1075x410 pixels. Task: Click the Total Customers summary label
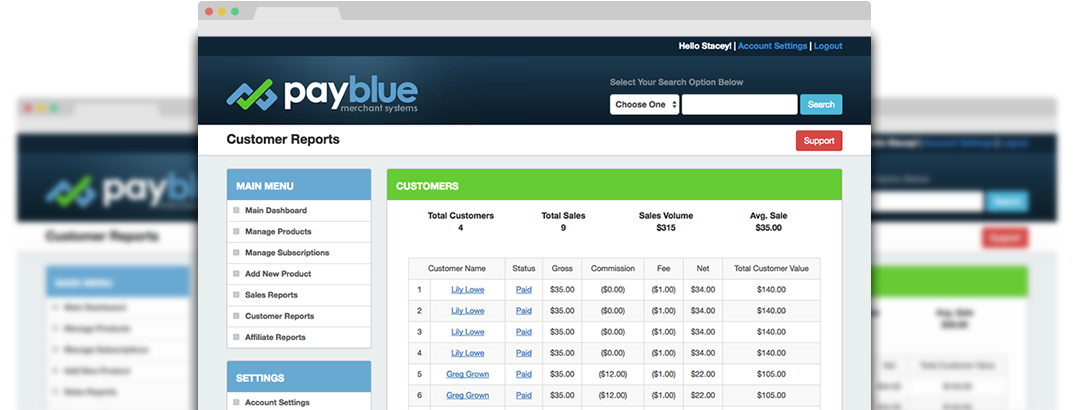[461, 216]
